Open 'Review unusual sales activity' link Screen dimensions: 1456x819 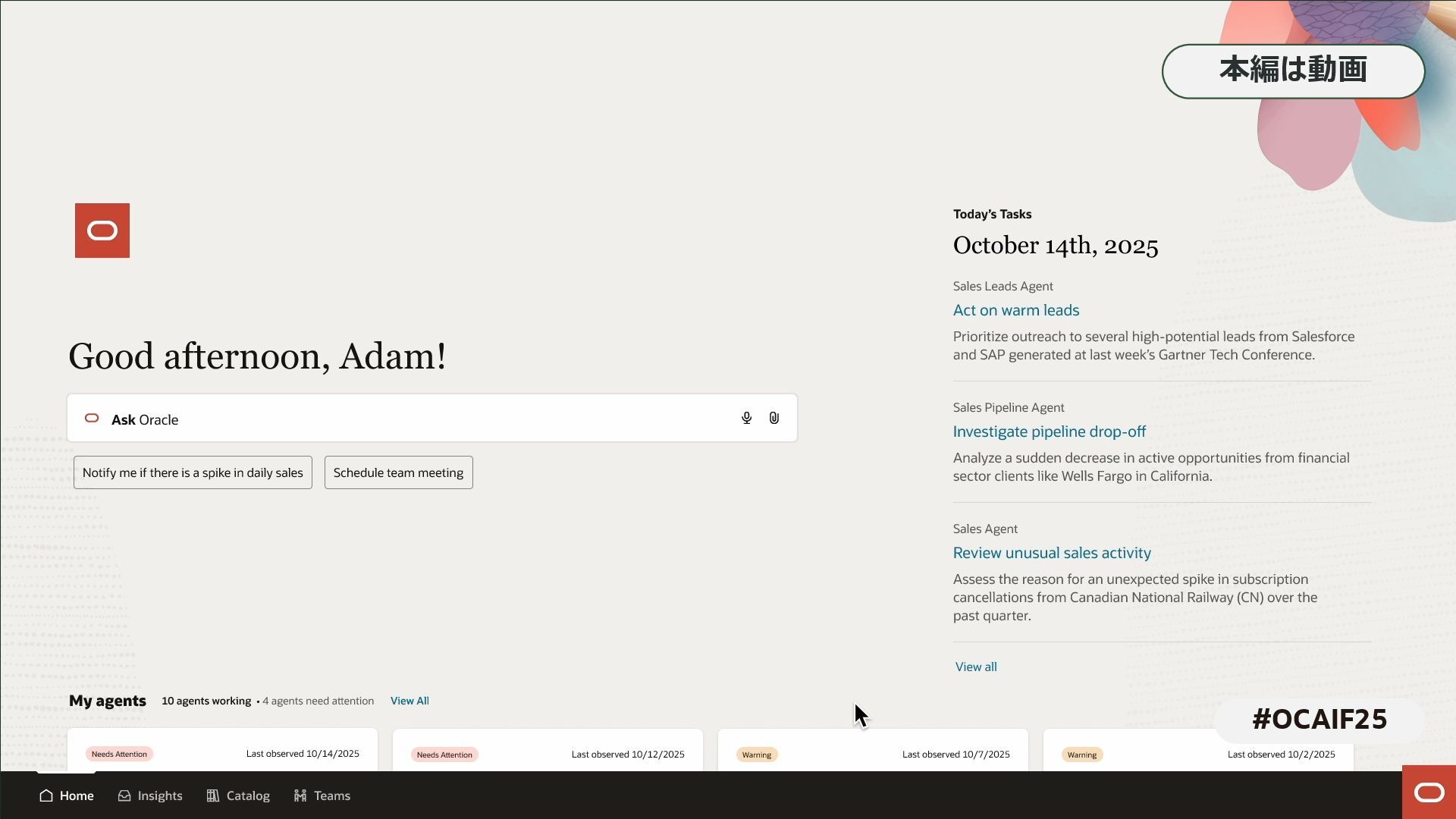[1051, 553]
